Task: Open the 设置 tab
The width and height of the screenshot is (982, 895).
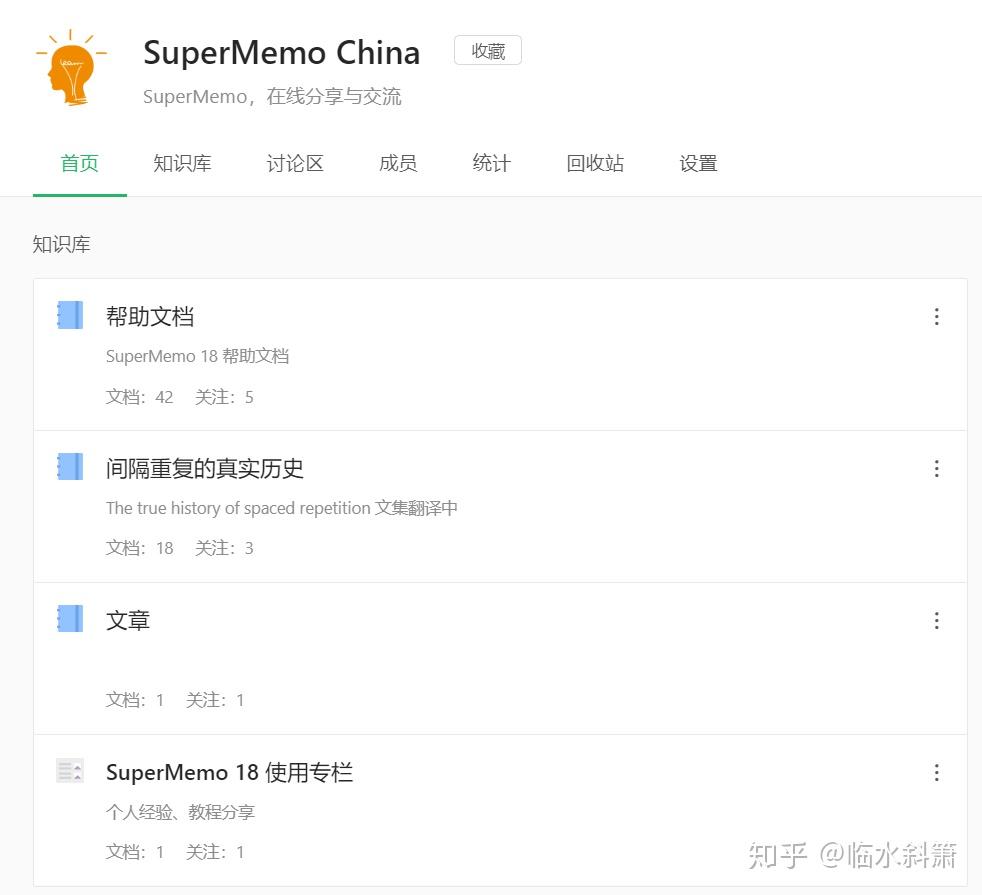Action: pyautogui.click(x=697, y=163)
